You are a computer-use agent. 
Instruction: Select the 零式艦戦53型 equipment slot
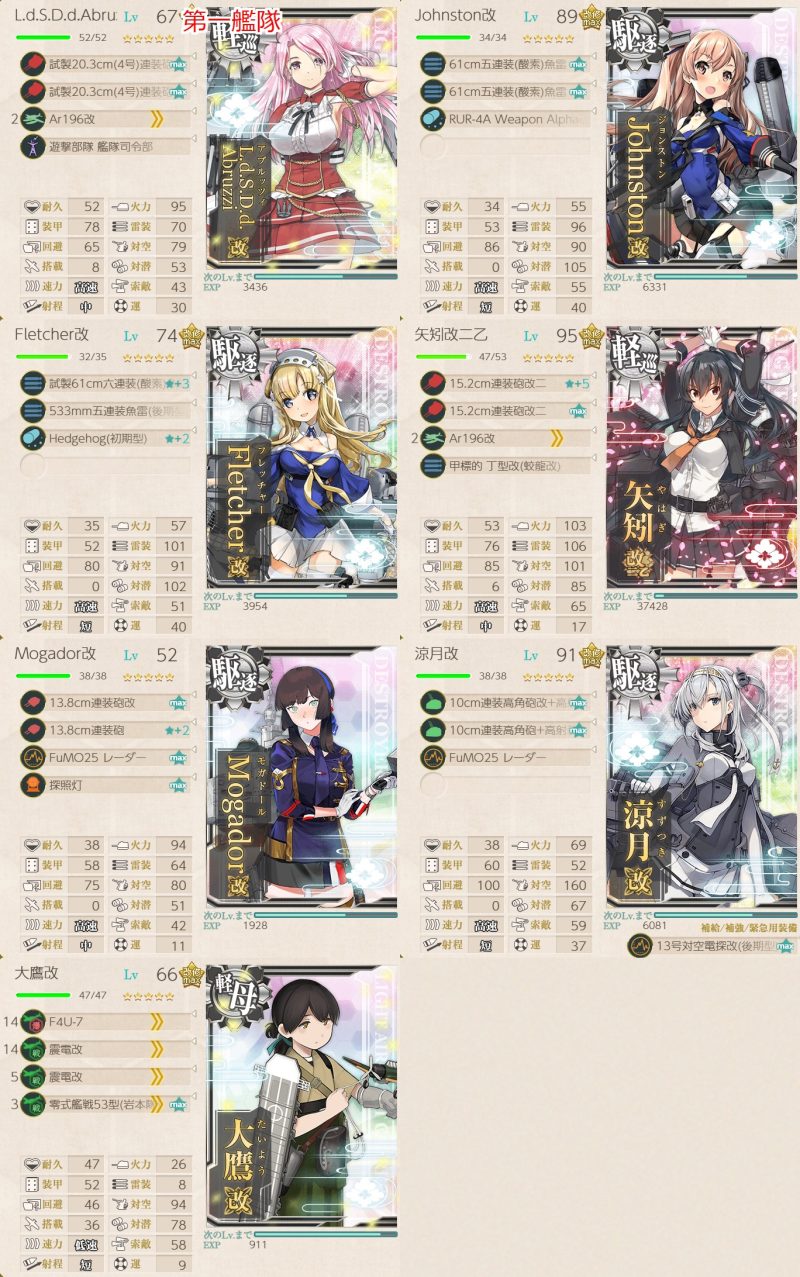(x=105, y=1103)
